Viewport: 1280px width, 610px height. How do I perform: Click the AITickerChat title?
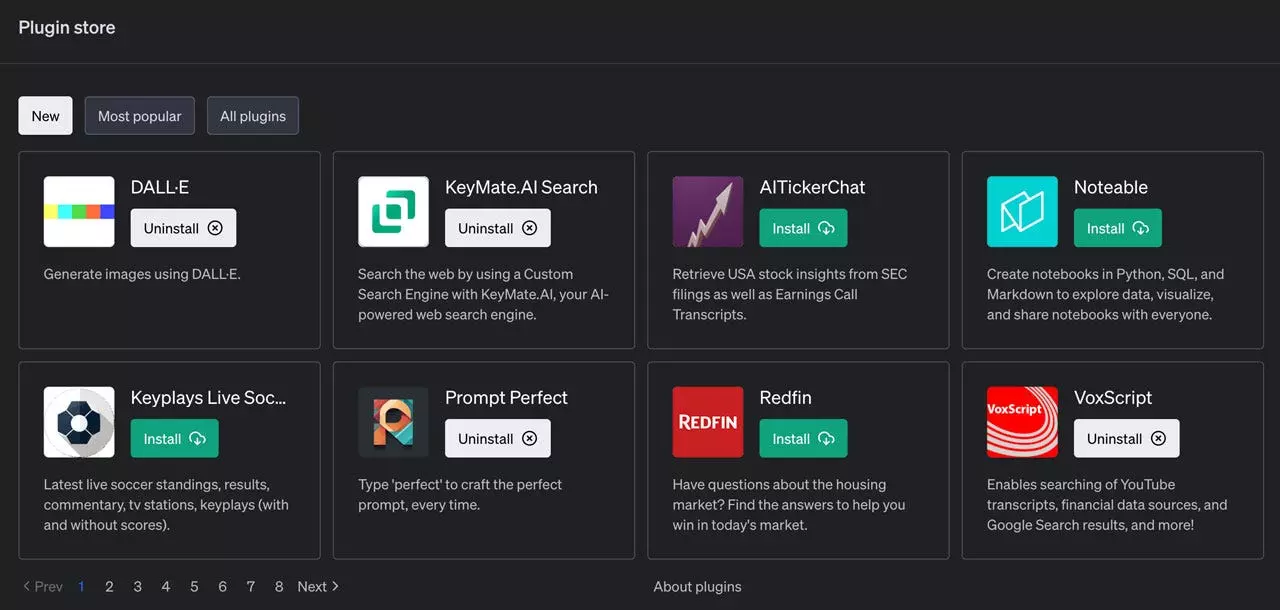tap(812, 187)
